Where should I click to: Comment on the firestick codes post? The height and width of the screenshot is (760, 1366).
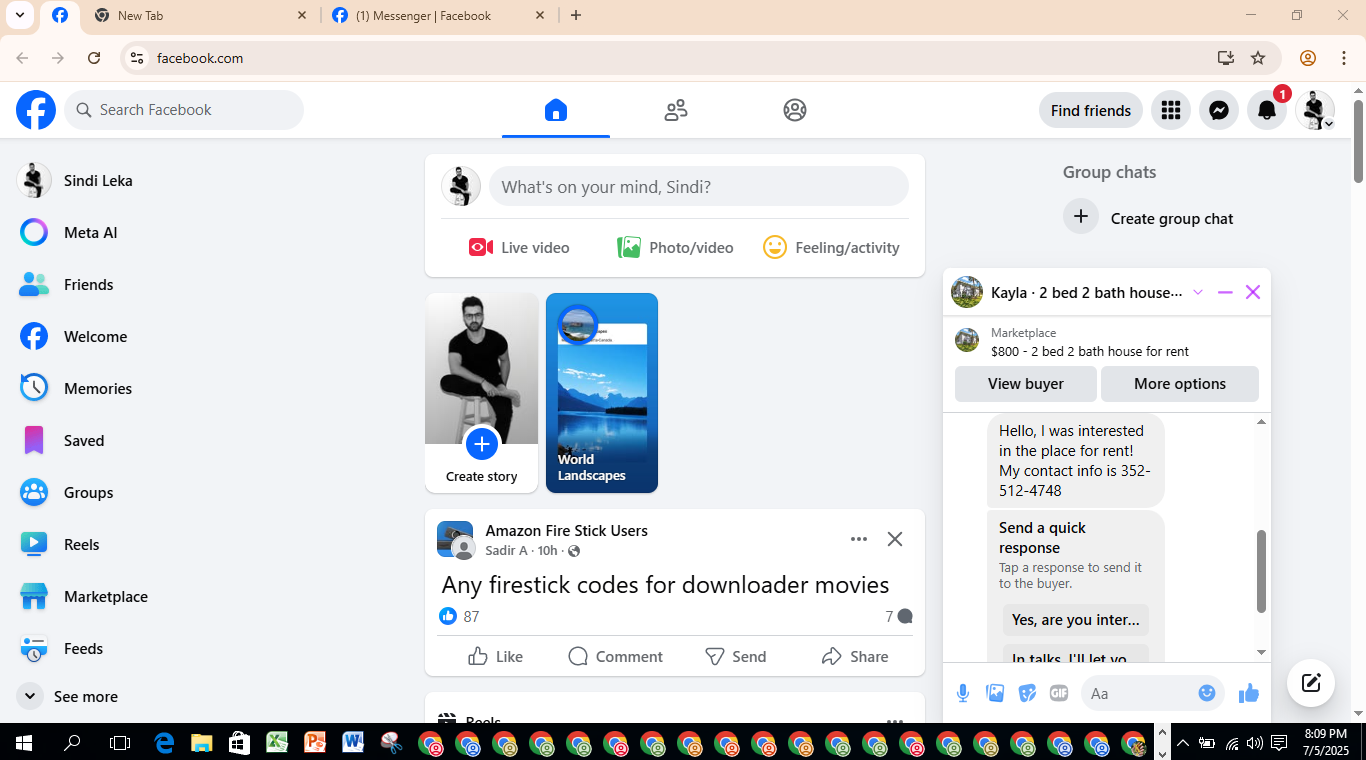615,657
